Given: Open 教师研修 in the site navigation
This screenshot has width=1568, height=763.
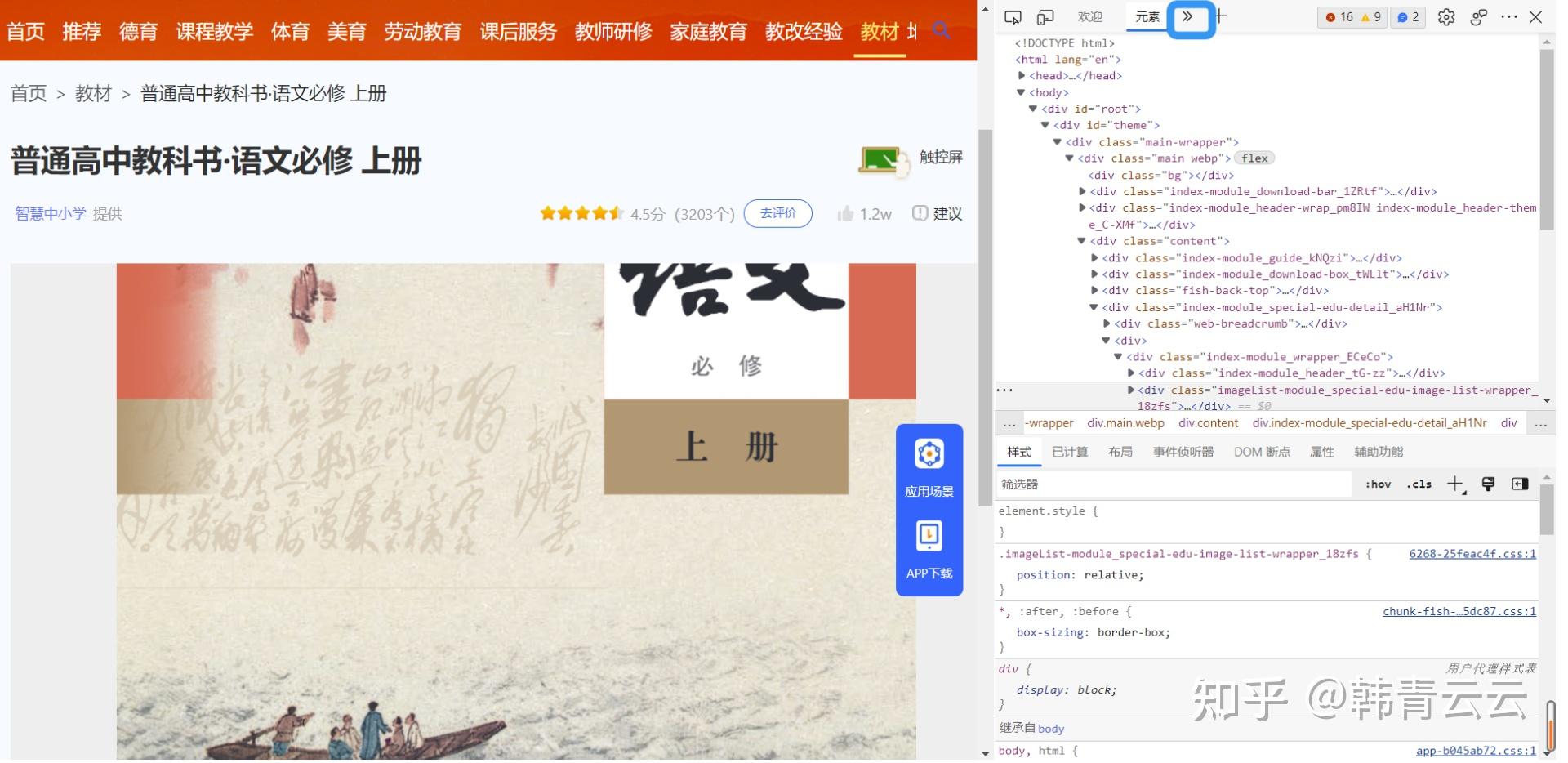Looking at the screenshot, I should tap(613, 32).
